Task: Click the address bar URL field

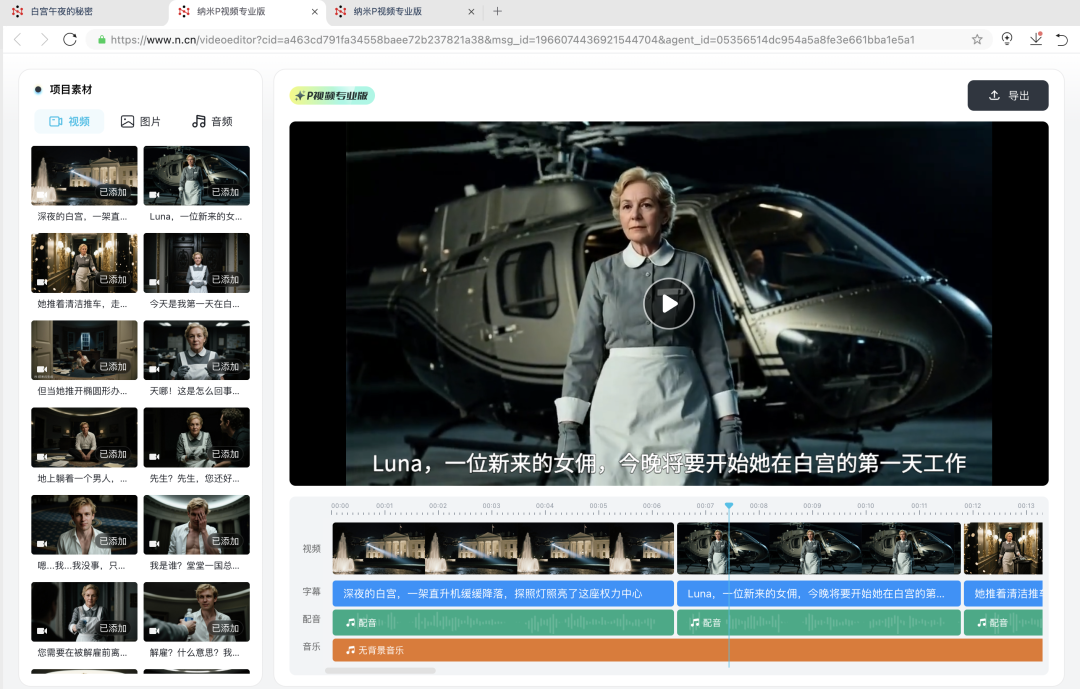Action: [x=512, y=40]
